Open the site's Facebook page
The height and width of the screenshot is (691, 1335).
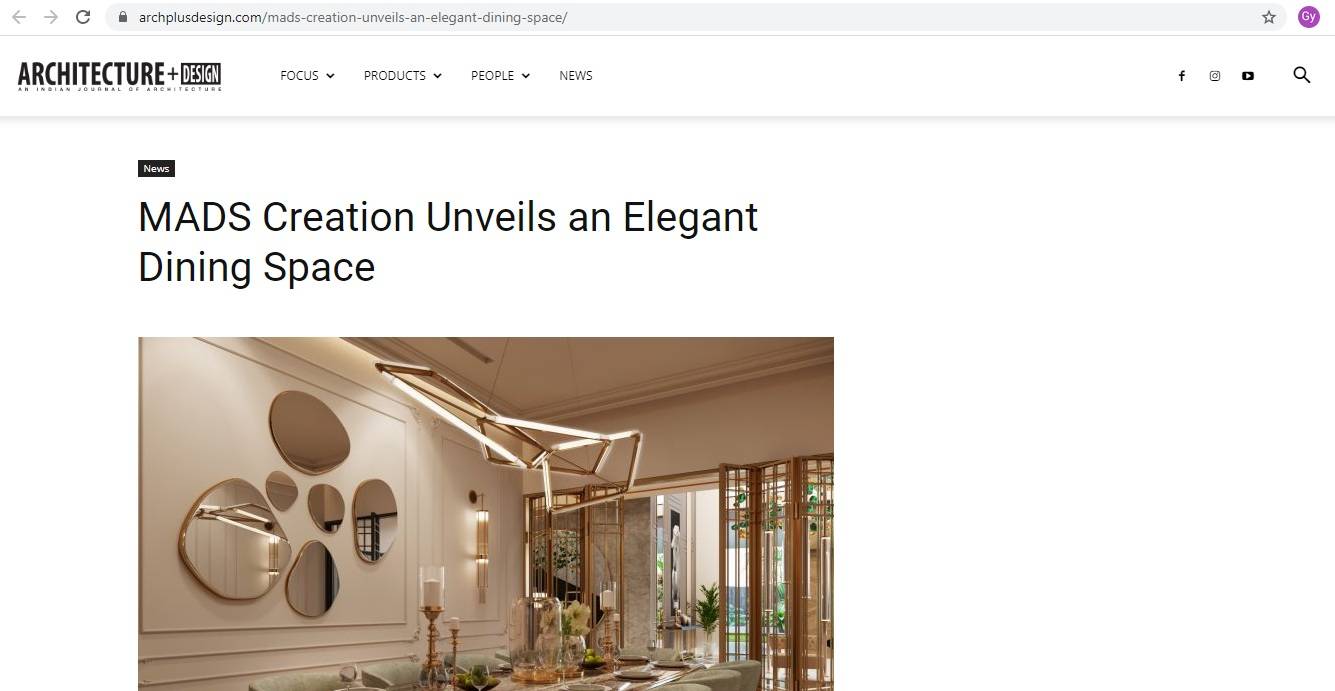pos(1181,76)
